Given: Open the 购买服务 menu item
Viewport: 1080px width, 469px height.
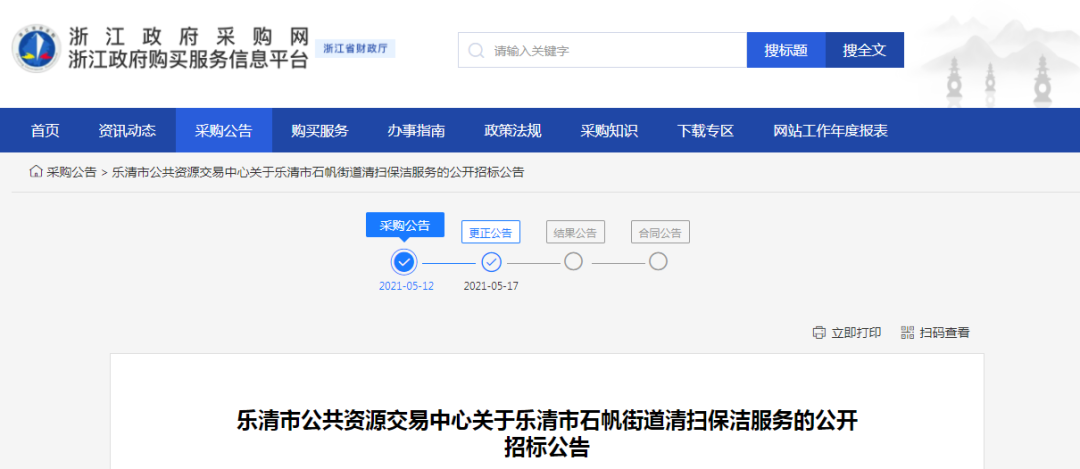Looking at the screenshot, I should point(320,130).
